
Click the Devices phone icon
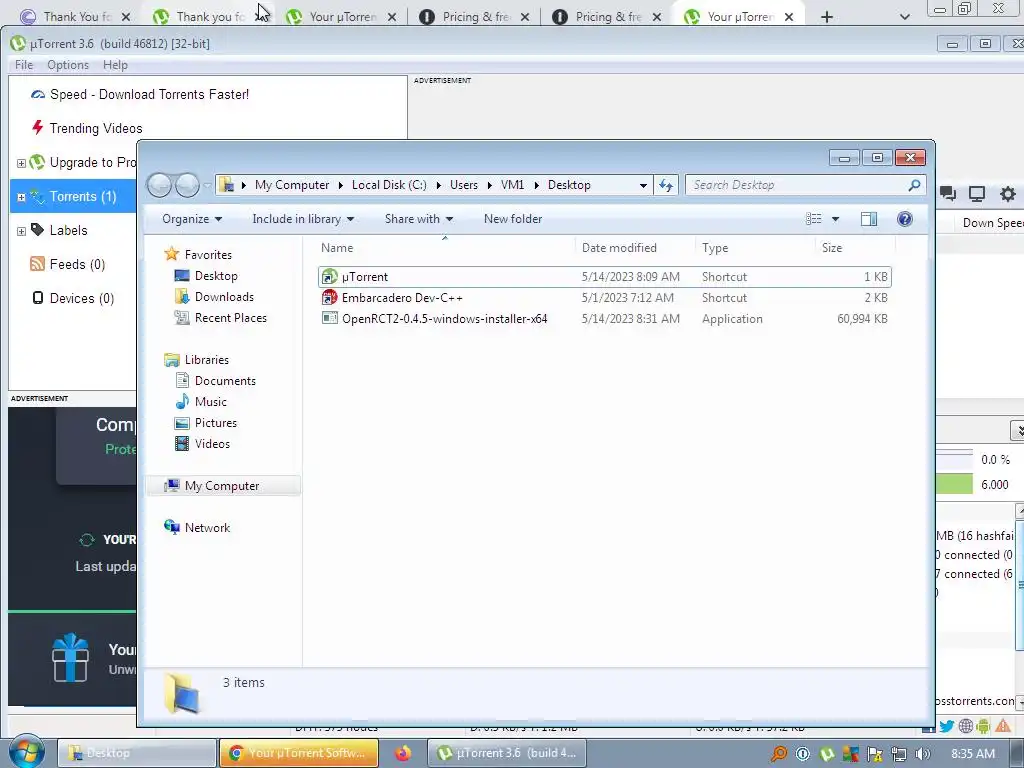click(38, 298)
